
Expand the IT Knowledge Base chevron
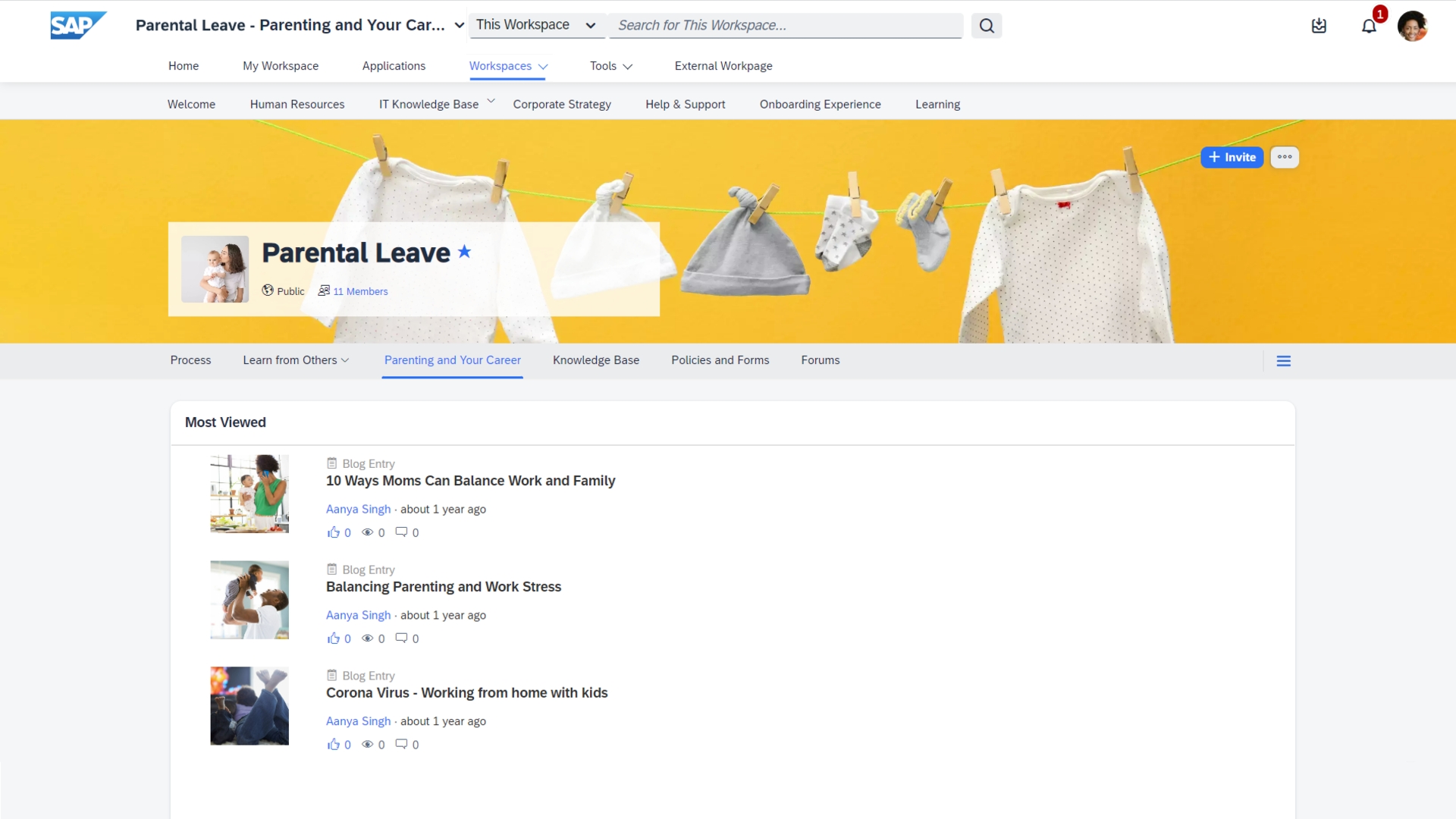click(491, 102)
